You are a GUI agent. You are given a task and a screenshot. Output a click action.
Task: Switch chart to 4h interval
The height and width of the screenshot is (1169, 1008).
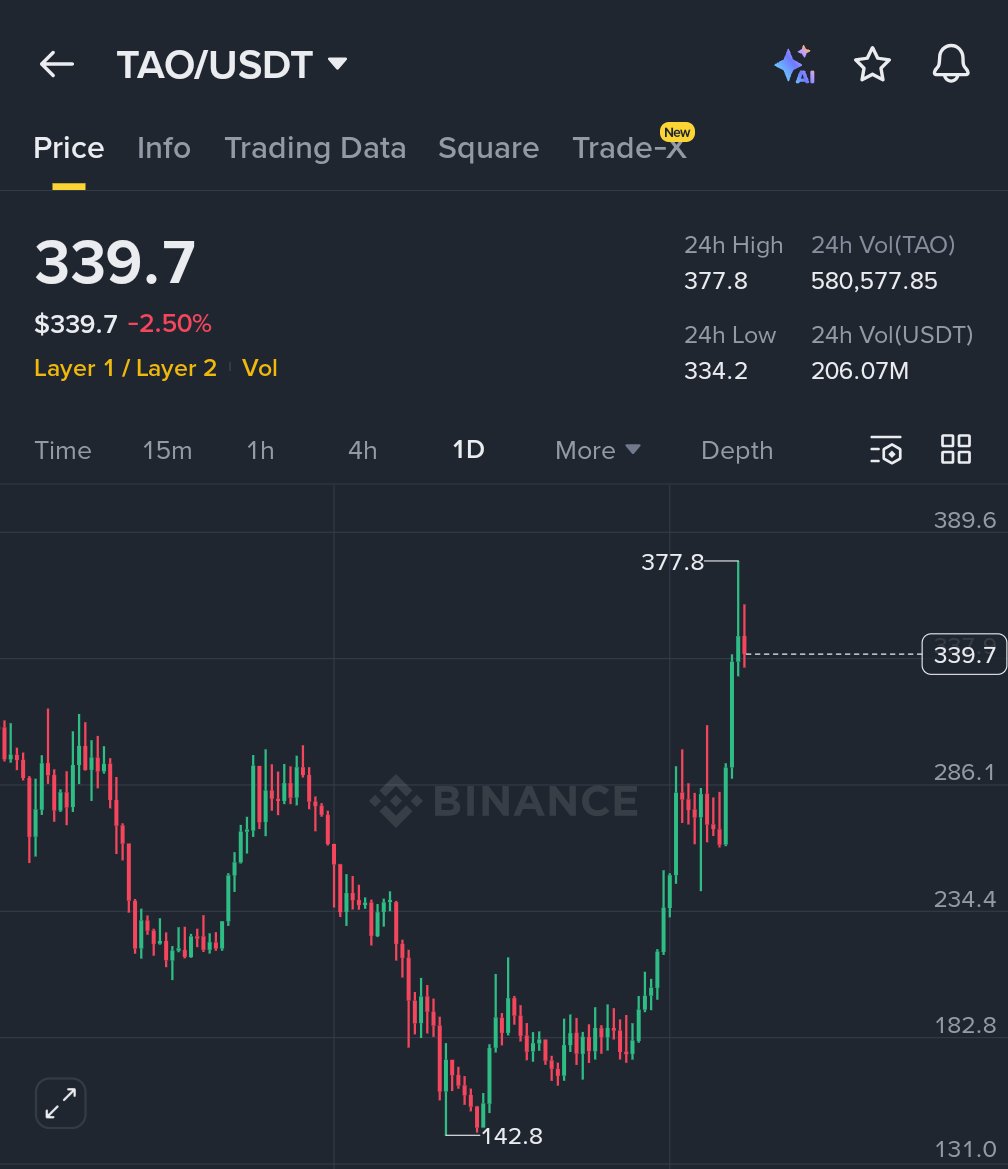pos(362,450)
